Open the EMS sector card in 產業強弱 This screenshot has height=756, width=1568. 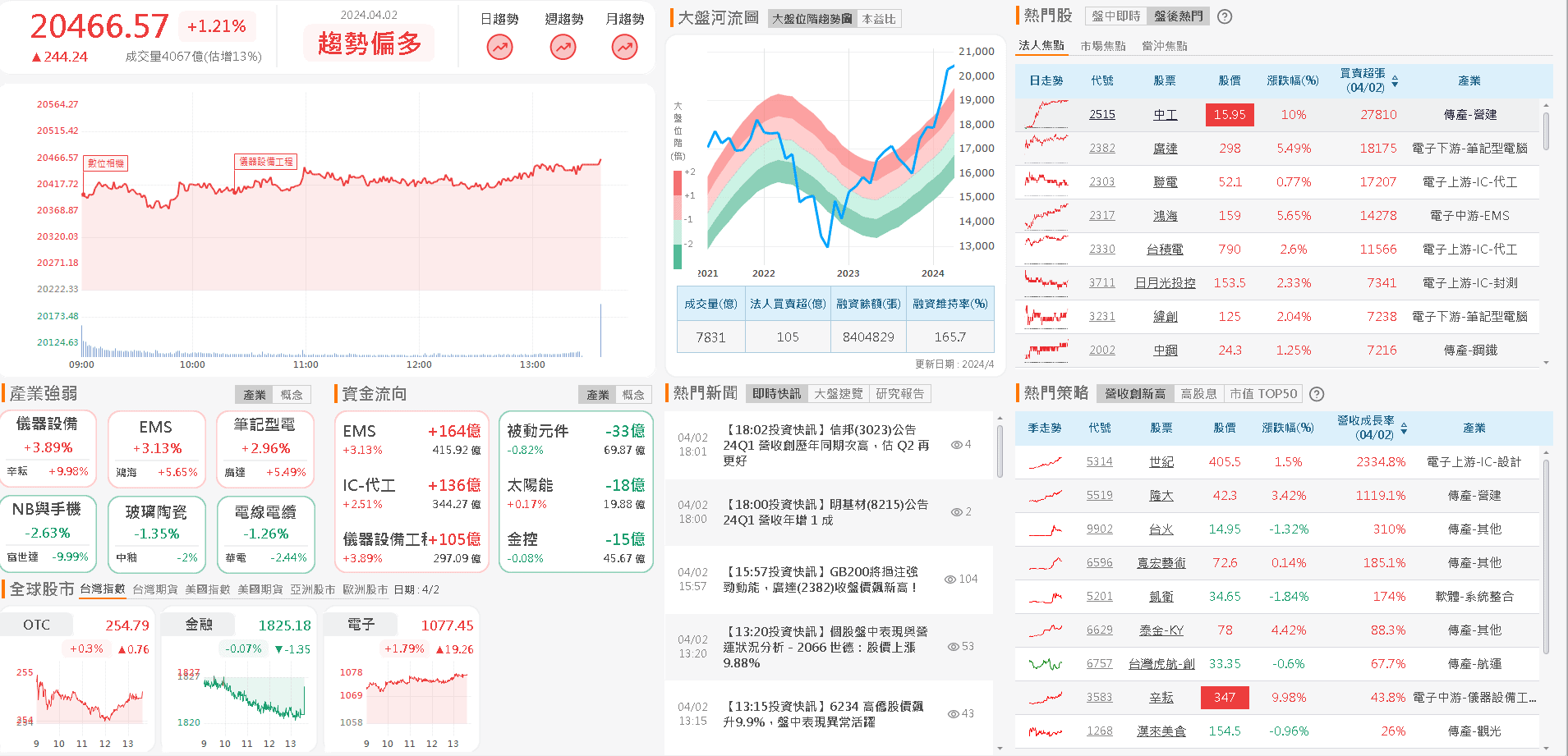pos(156,448)
